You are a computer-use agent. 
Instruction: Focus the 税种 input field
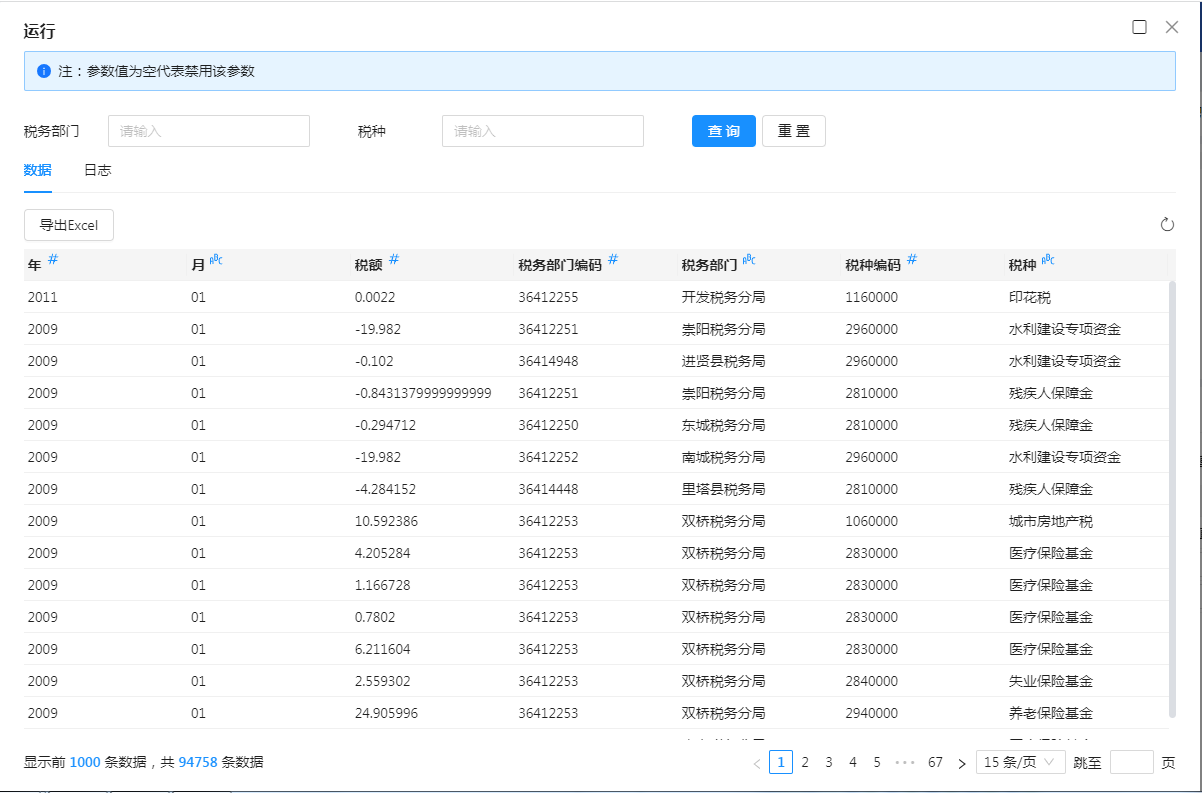[x=542, y=131]
